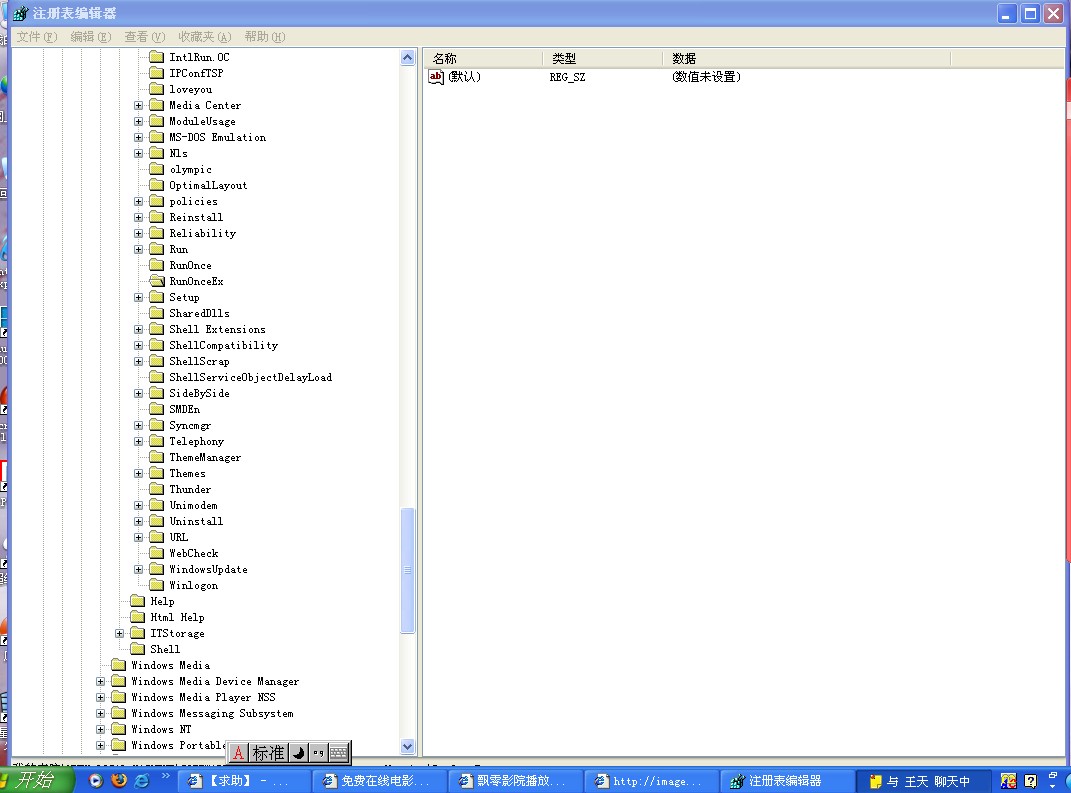Expand the Uninstall key
1071x793 pixels.
(x=139, y=521)
